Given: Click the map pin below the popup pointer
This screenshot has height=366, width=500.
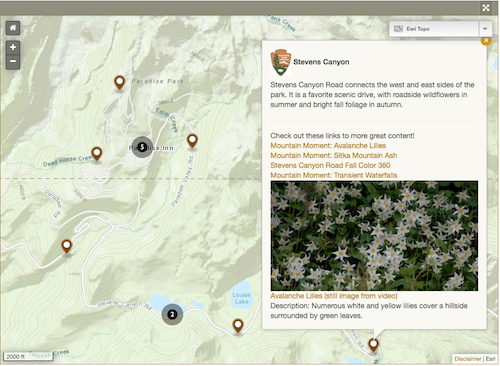Looking at the screenshot, I should tap(373, 345).
